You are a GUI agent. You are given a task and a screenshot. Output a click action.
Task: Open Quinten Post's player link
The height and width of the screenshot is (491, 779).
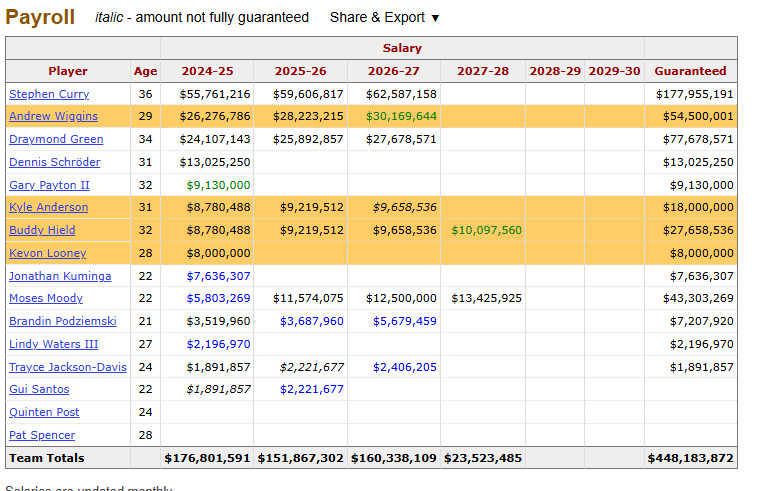click(44, 412)
